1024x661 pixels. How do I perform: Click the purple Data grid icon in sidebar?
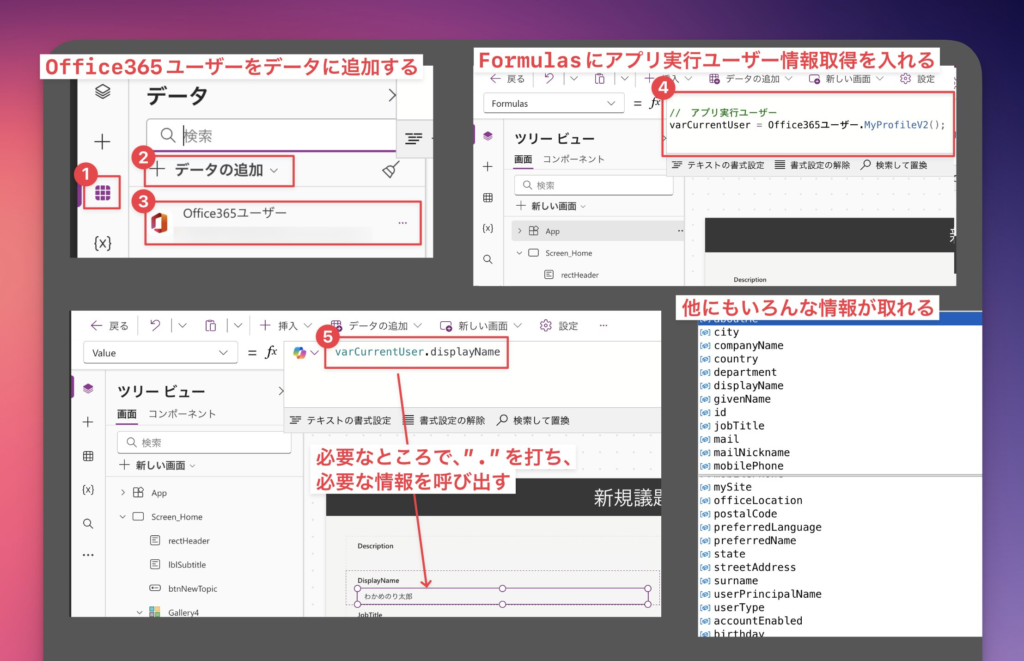[101, 193]
